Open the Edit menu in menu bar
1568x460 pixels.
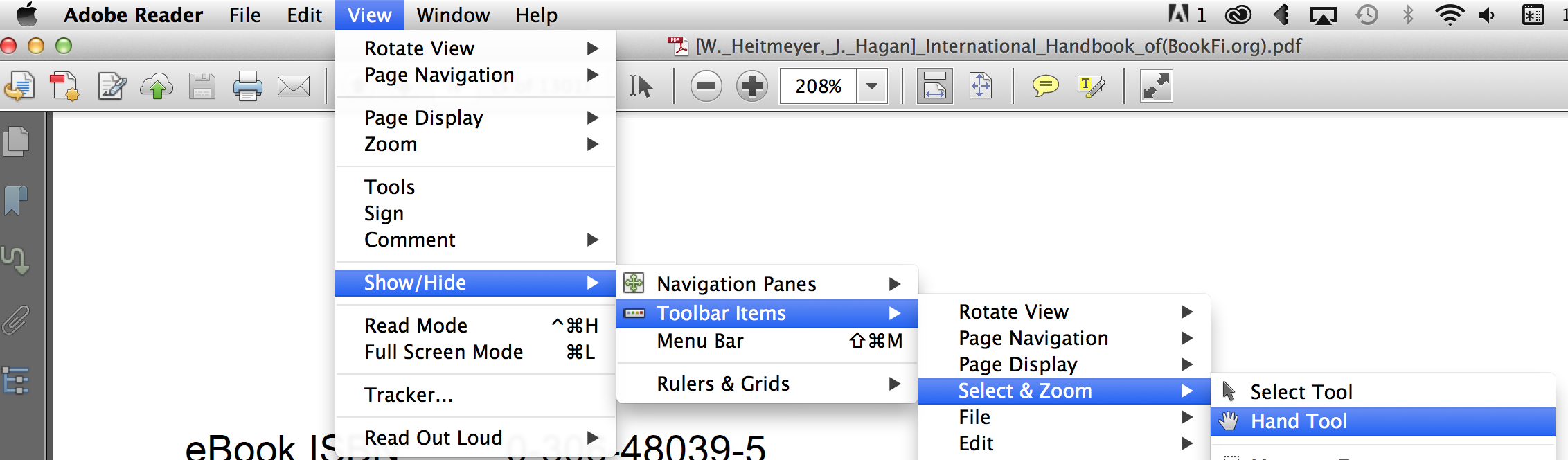tap(305, 15)
